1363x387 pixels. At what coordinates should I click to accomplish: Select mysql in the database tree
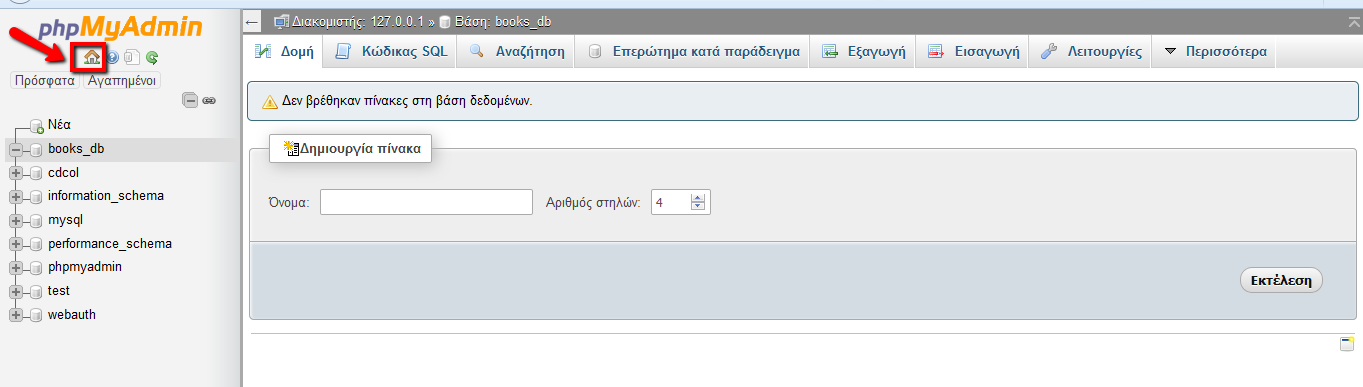click(x=65, y=220)
